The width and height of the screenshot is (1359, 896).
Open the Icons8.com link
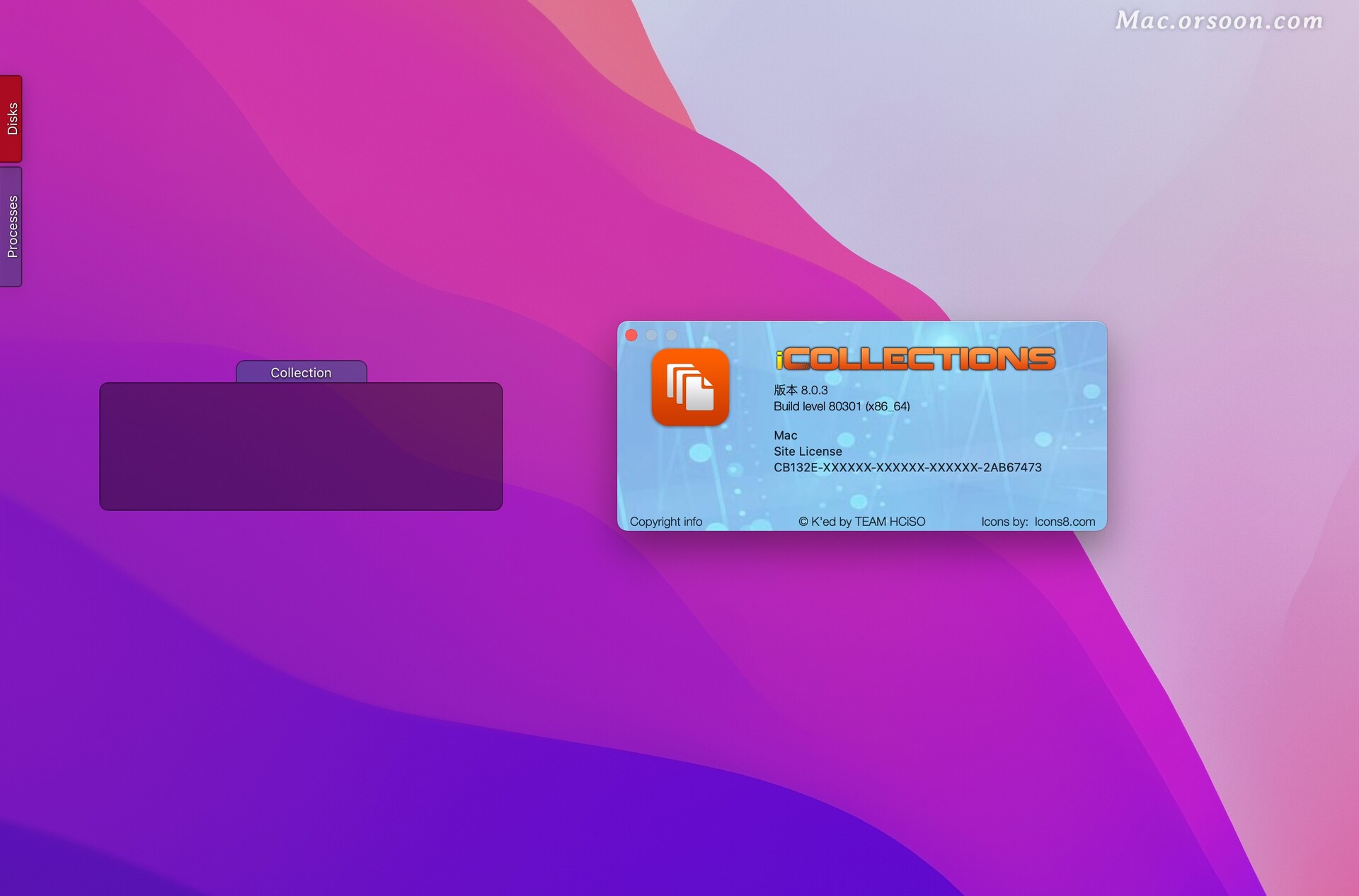point(1065,522)
